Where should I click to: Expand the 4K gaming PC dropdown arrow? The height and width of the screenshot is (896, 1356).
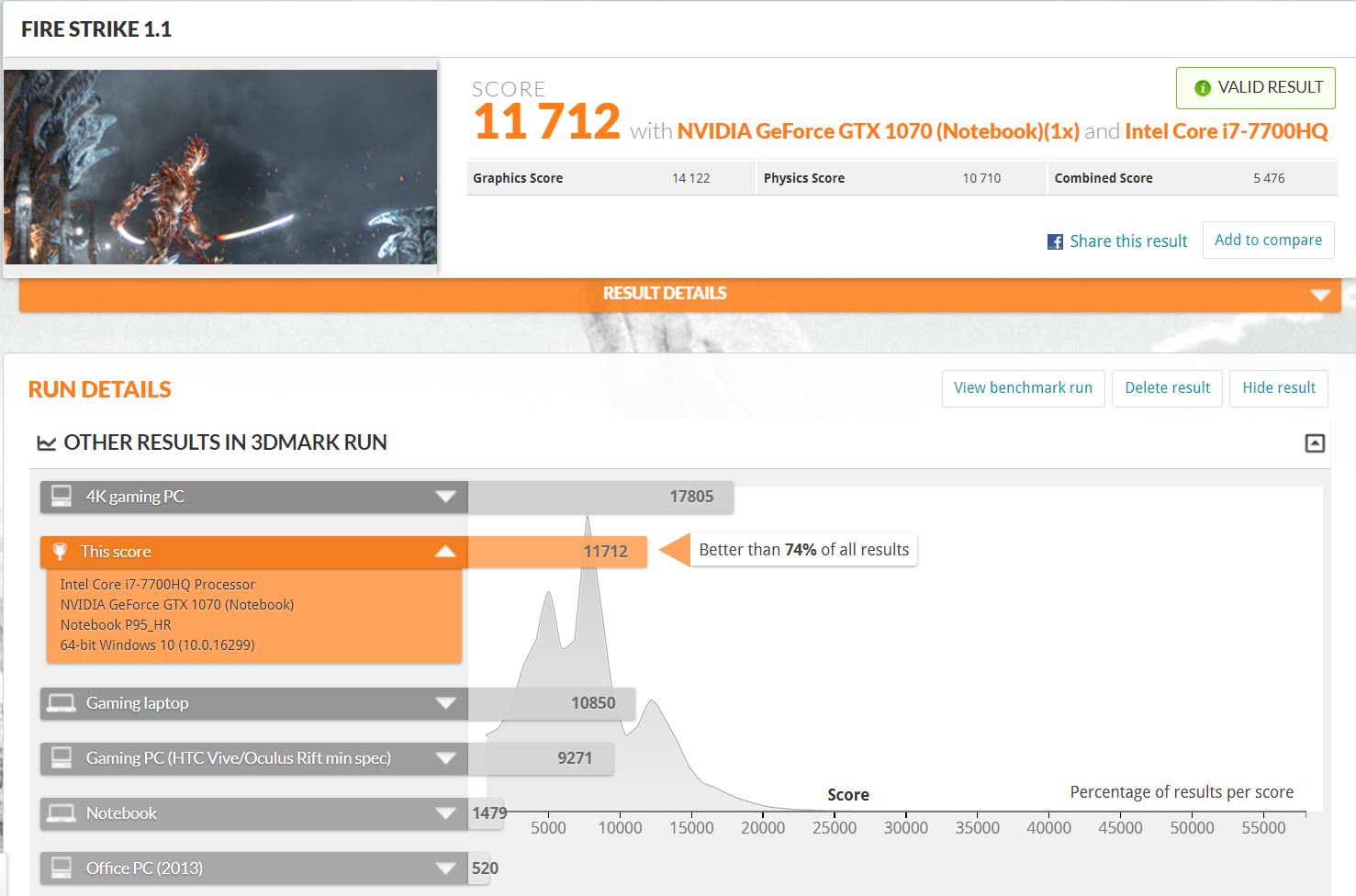pos(445,497)
